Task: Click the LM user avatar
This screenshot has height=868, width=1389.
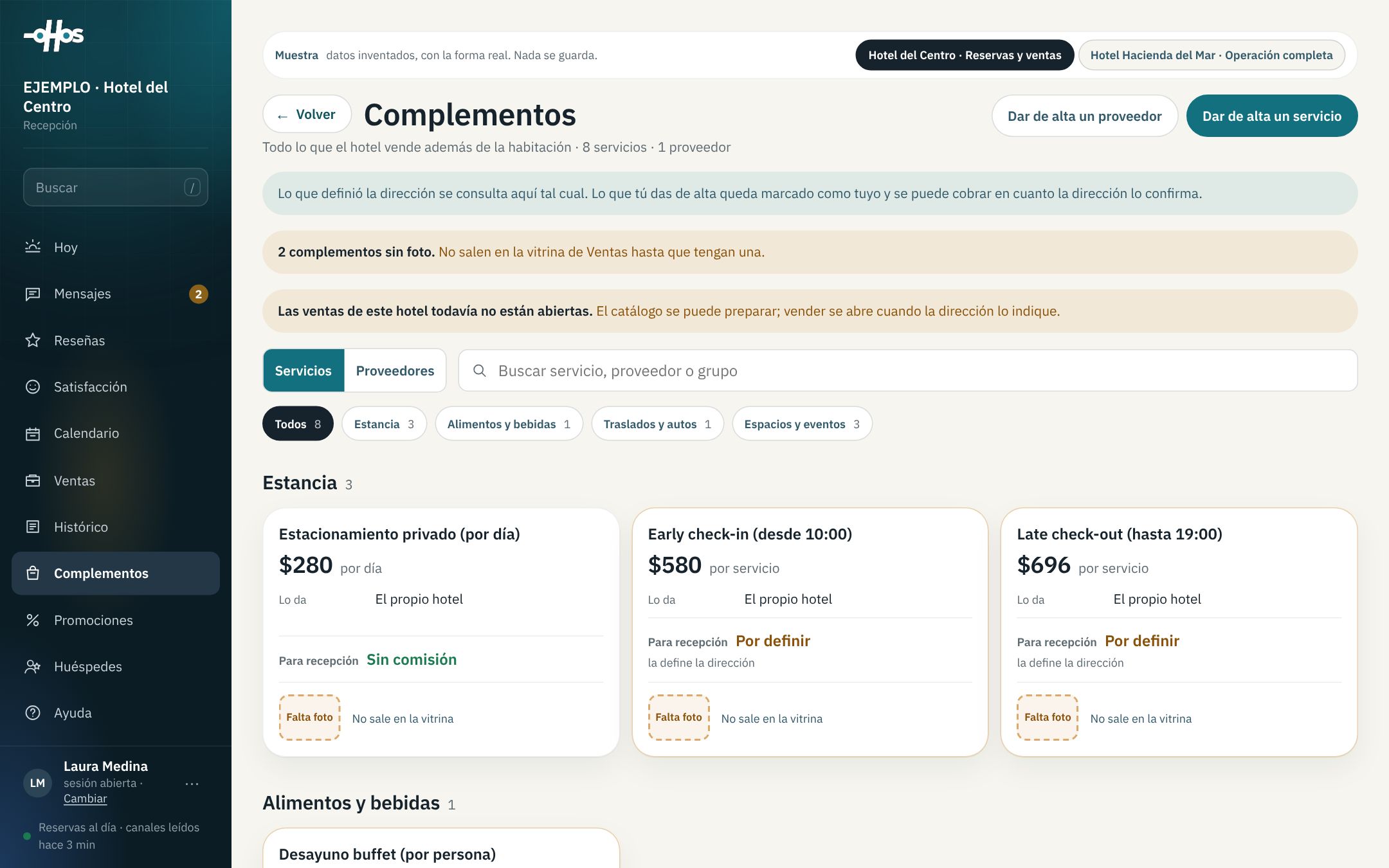Action: pos(38,783)
